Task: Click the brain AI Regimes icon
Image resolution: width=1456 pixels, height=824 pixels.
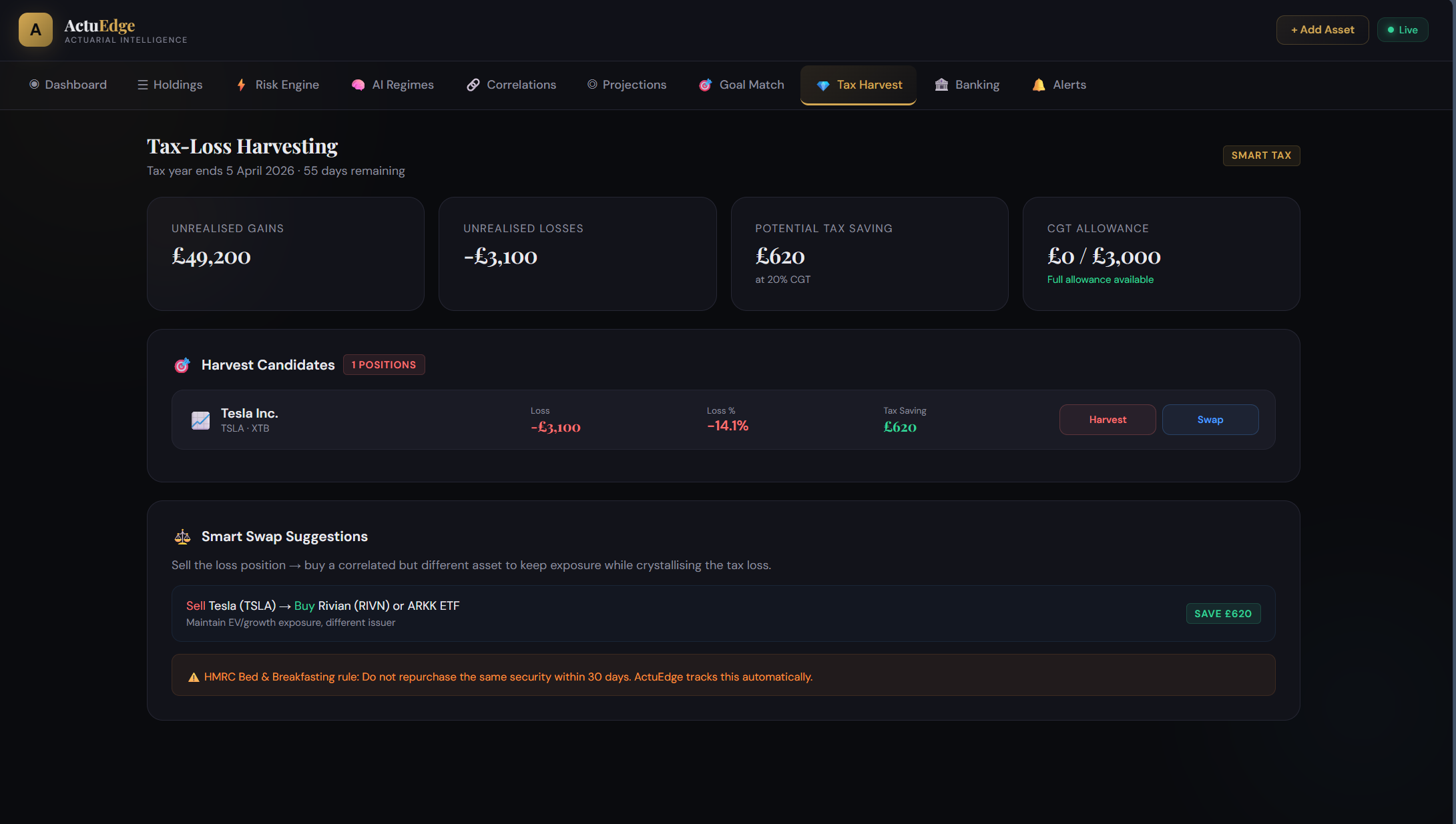Action: pos(358,85)
